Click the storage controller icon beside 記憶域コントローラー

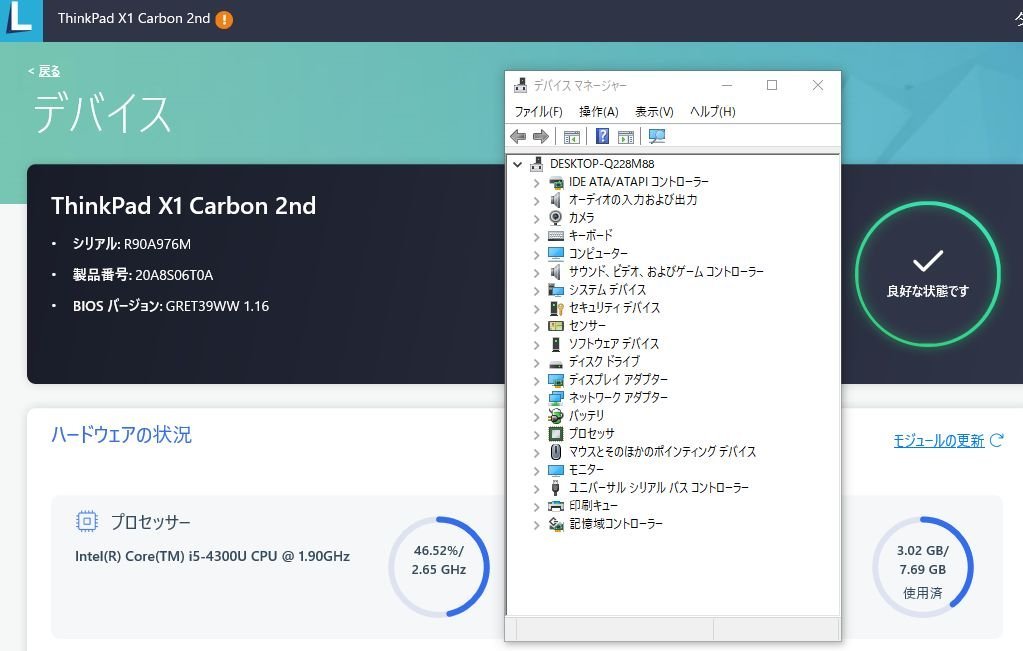(x=556, y=524)
